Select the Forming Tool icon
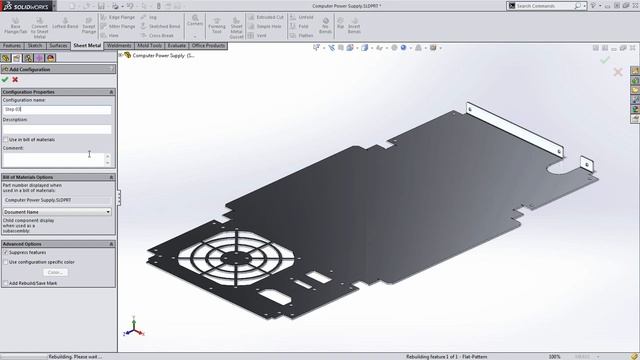Image resolution: width=640 pixels, height=360 pixels. tap(217, 26)
